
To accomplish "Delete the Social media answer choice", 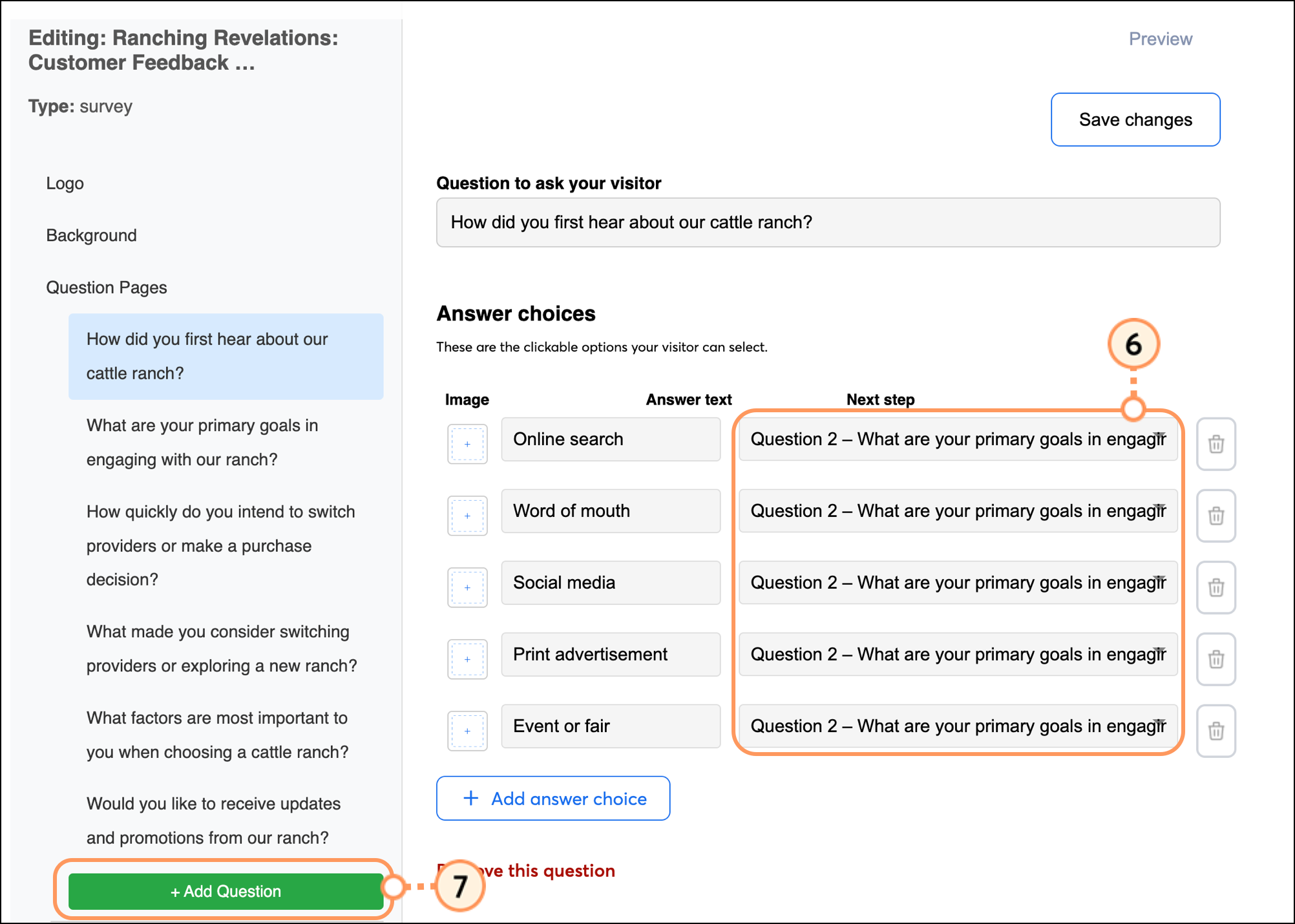I will tap(1216, 587).
